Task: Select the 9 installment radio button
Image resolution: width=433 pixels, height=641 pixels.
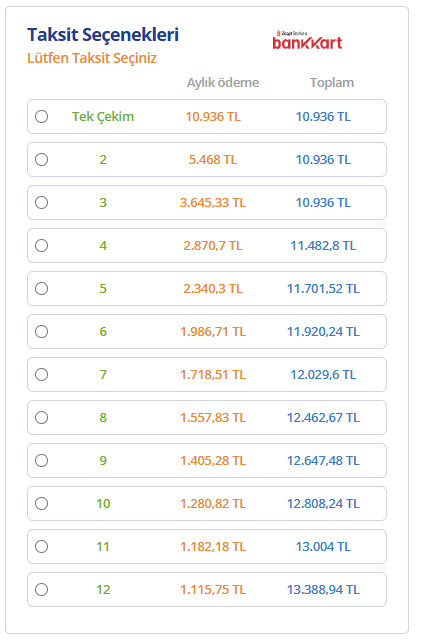Action: (x=41, y=461)
